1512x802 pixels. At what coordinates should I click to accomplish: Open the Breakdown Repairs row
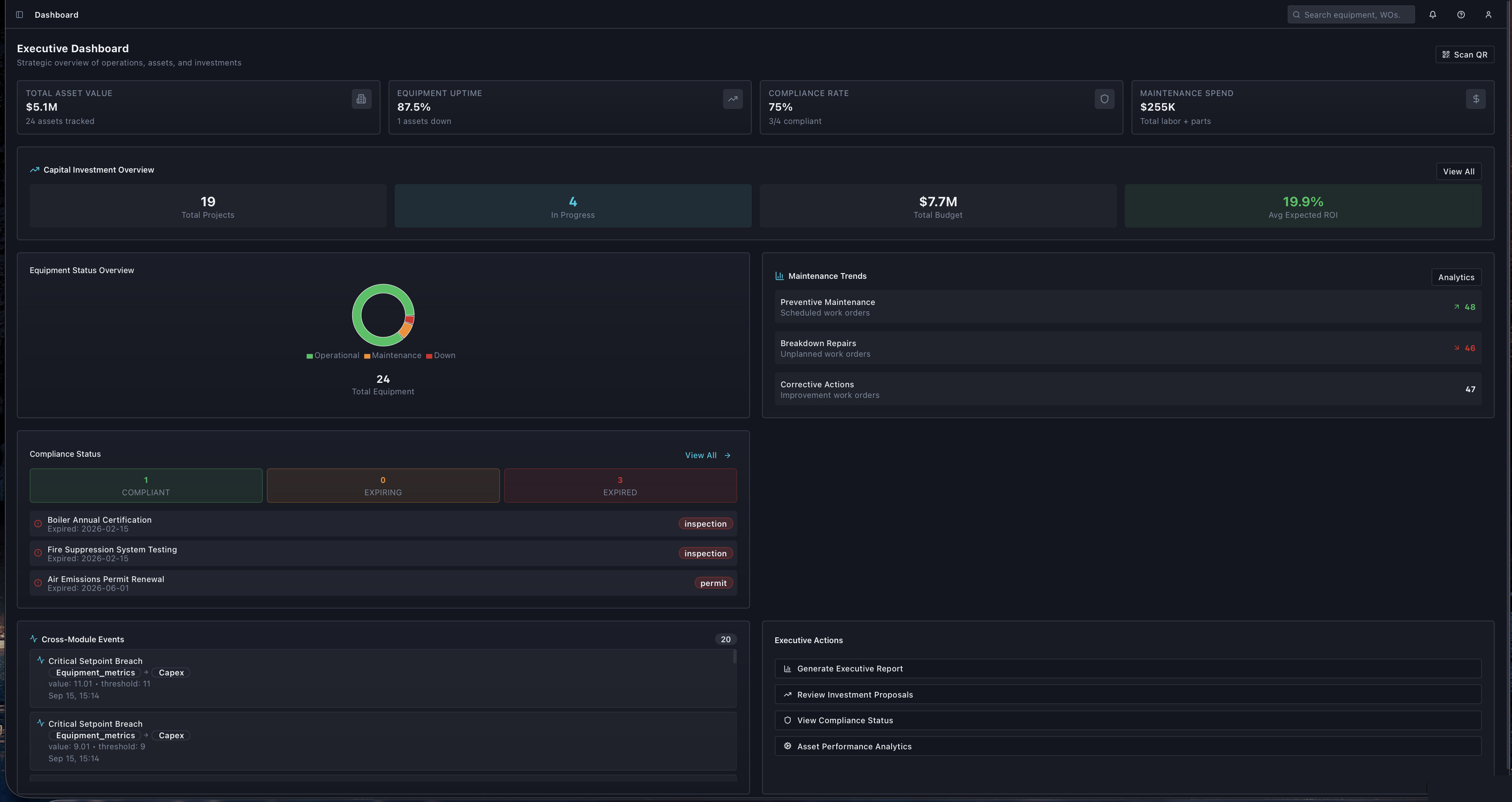(1127, 348)
